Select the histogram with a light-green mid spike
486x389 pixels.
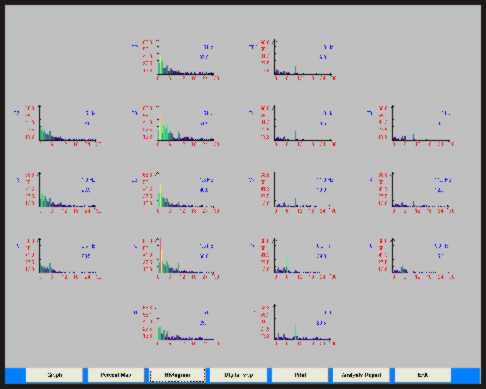293,258
